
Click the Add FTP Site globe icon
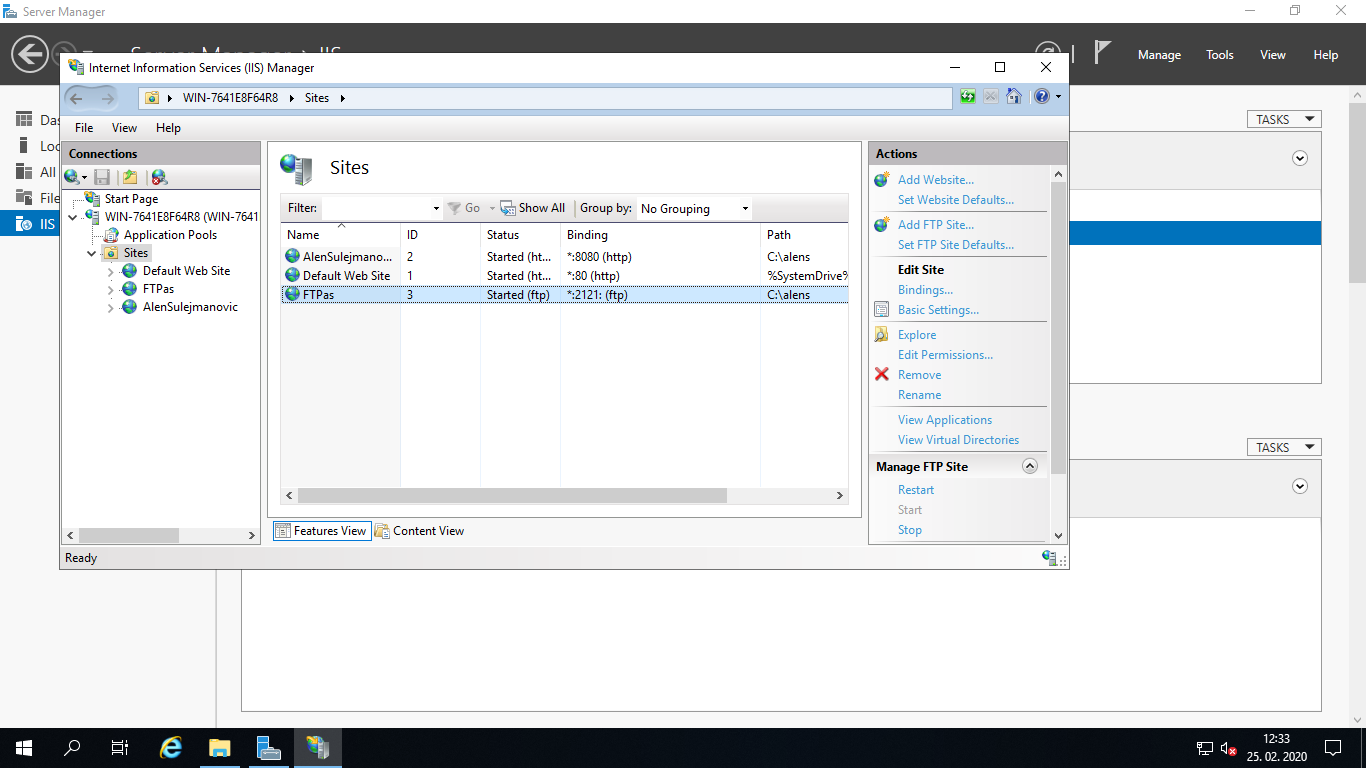tap(881, 225)
